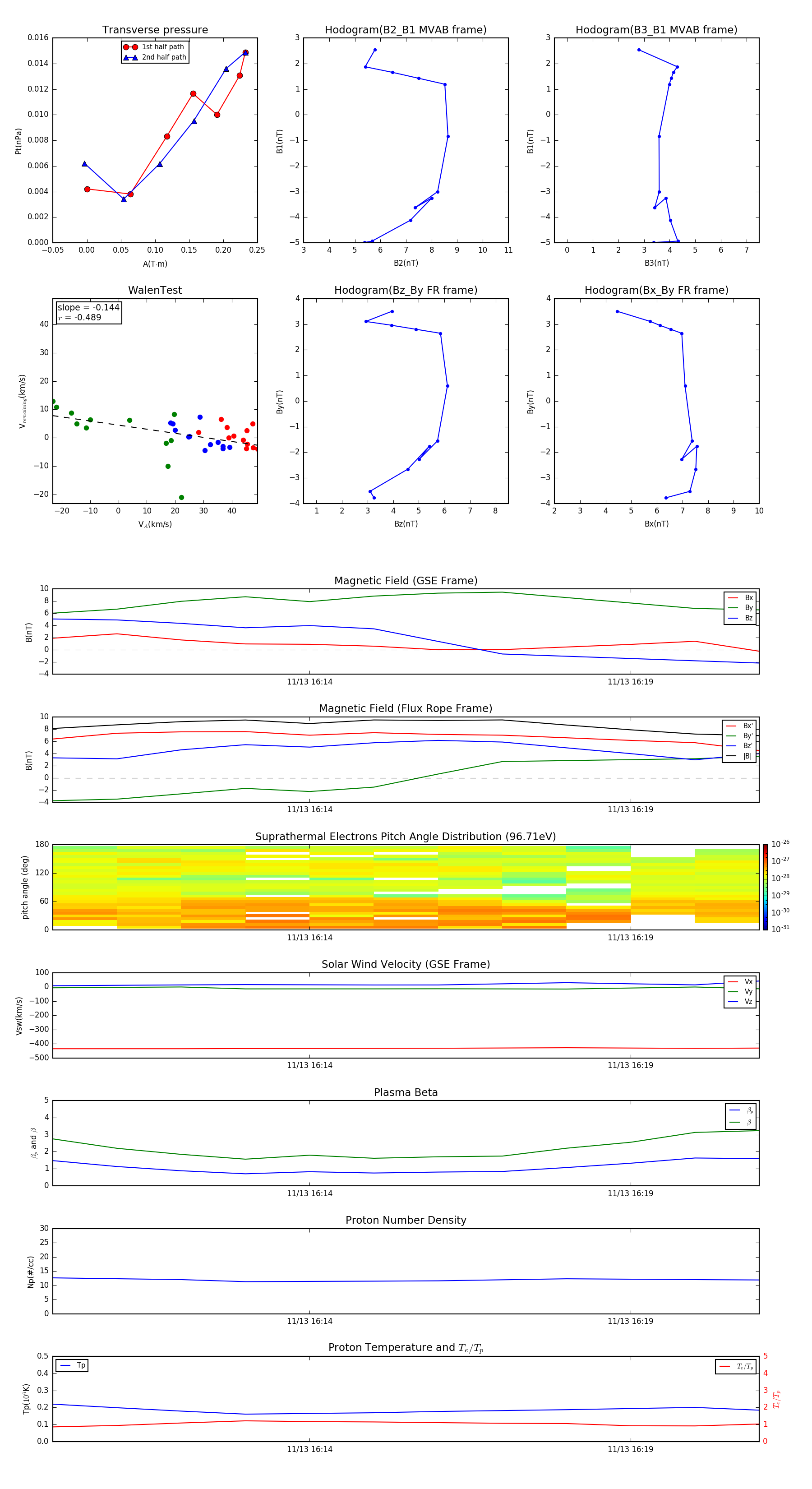Click the 'Hodogram(Bz_By FR frame)' title
The height and width of the screenshot is (1489, 812).
click(405, 290)
